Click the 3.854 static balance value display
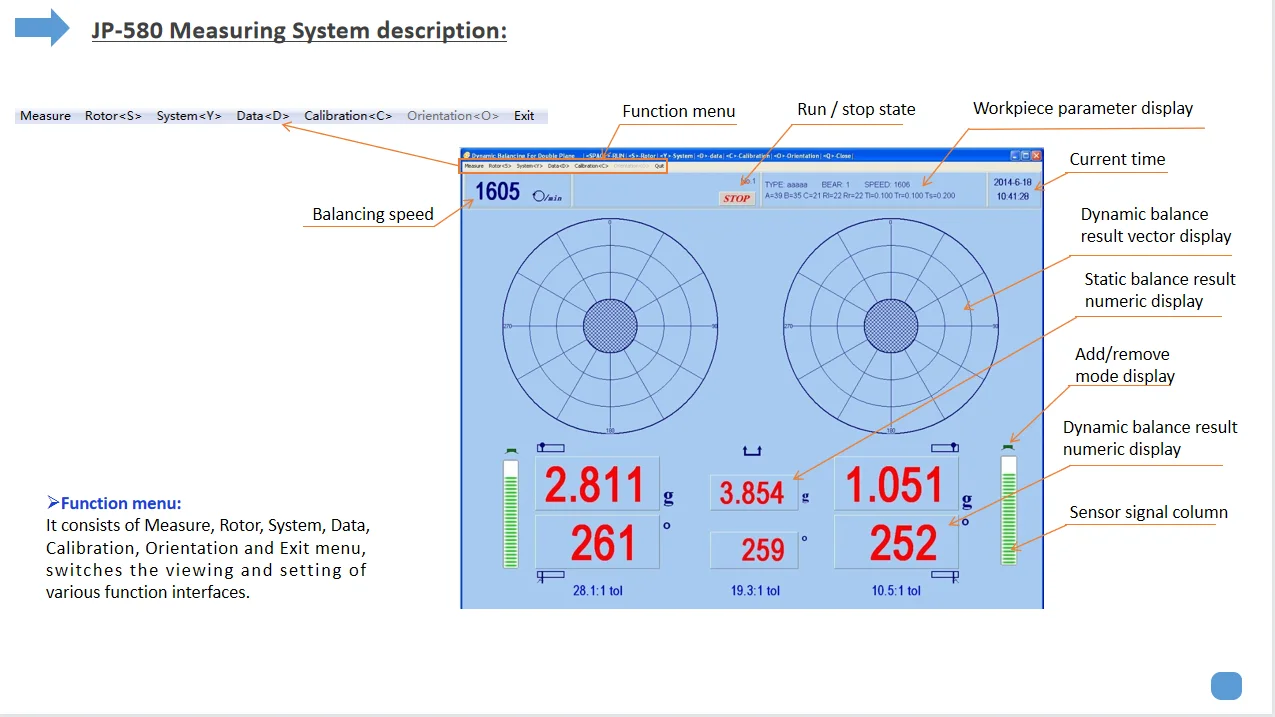 coord(753,493)
